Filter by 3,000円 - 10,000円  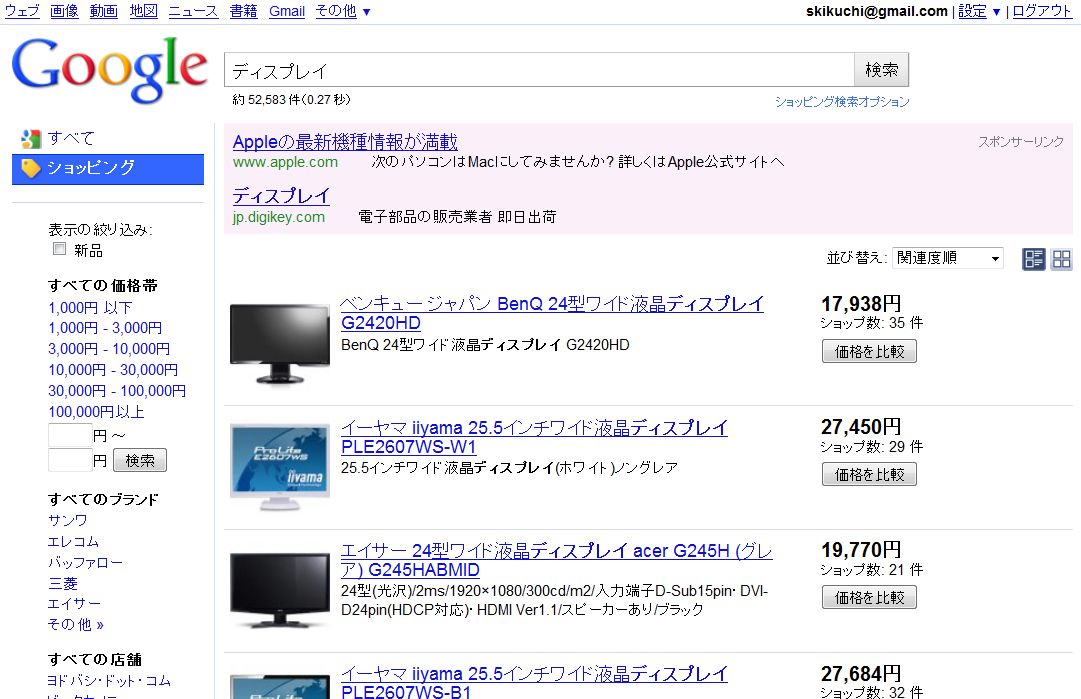point(108,349)
